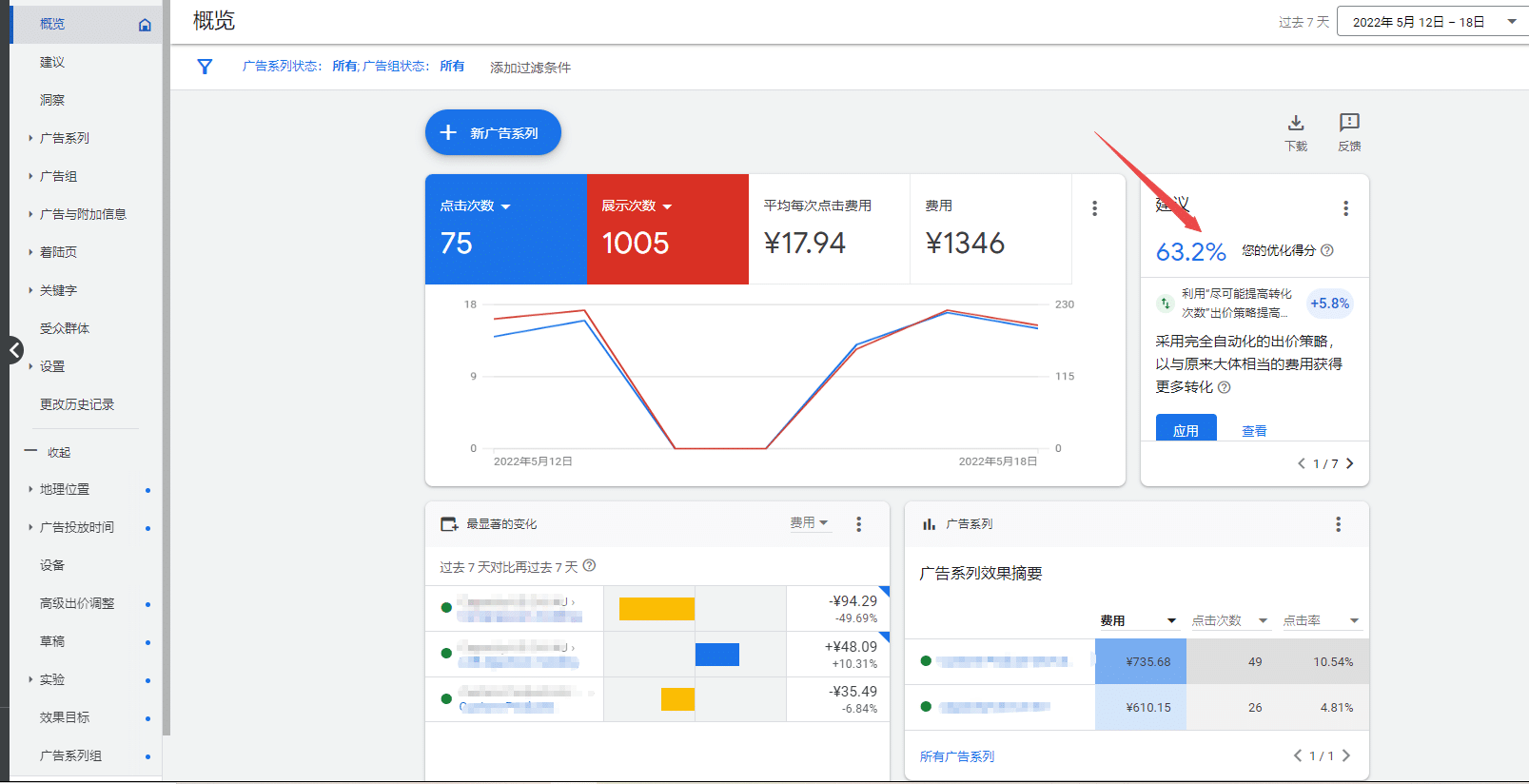Click the 广告系列状态: 所有 filter
This screenshot has width=1529, height=784.
click(x=300, y=66)
